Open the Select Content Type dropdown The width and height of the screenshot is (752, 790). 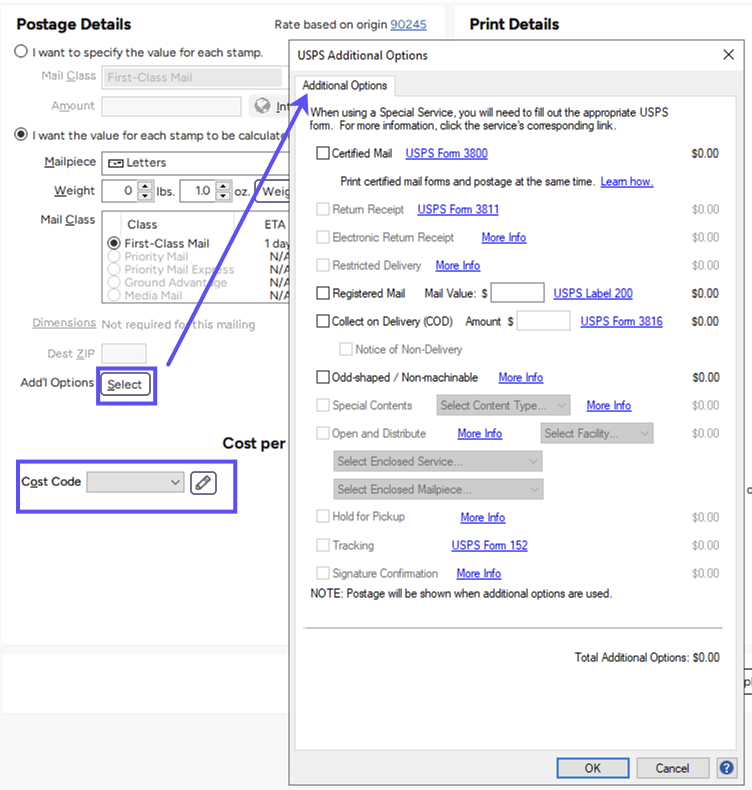(503, 405)
